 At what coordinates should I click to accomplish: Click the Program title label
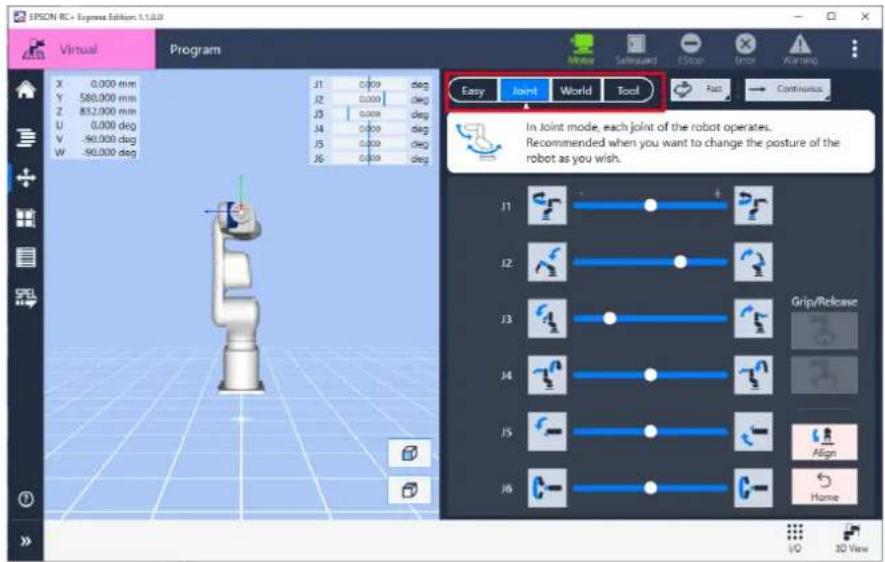pos(195,50)
